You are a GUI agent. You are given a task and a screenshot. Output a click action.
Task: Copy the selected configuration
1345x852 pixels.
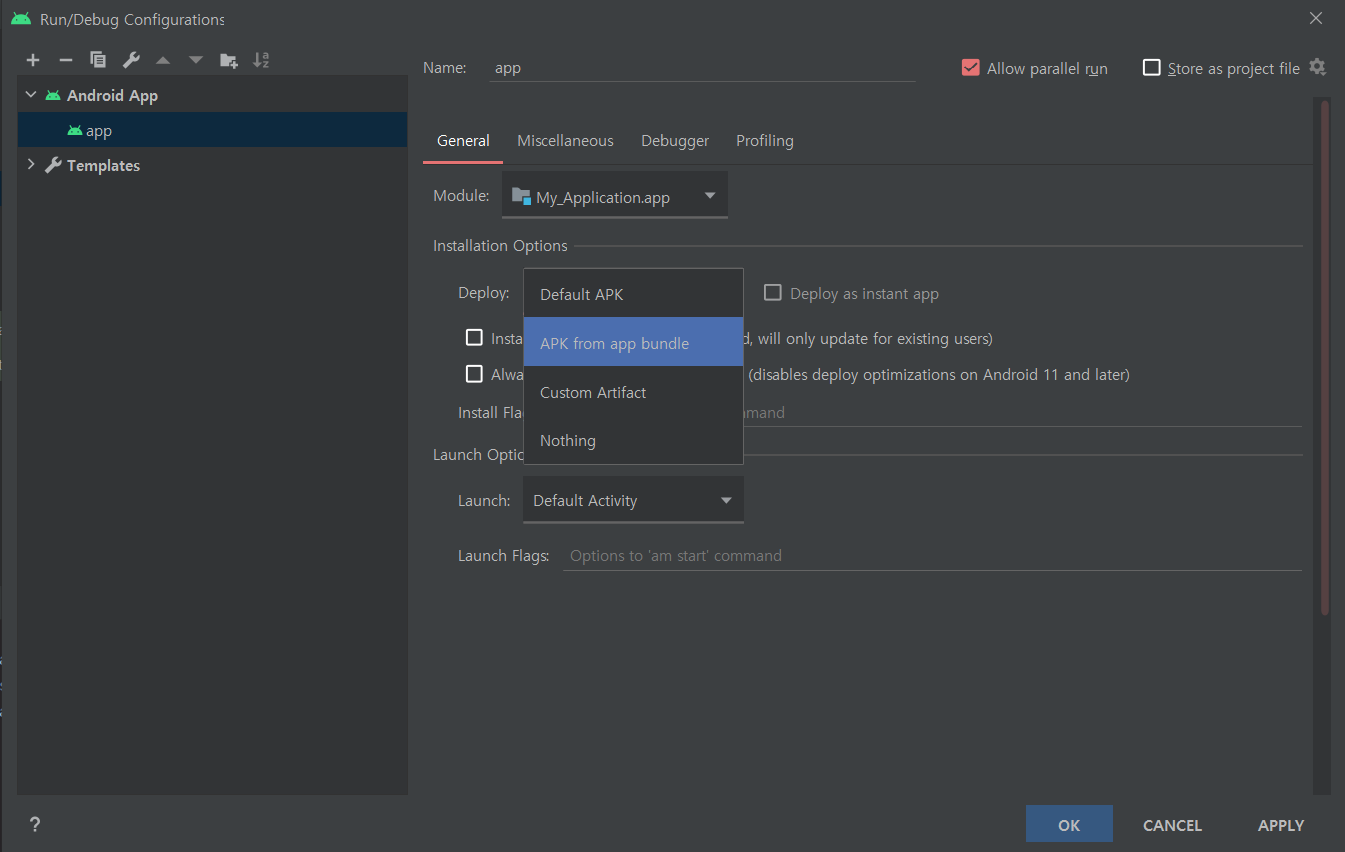98,60
